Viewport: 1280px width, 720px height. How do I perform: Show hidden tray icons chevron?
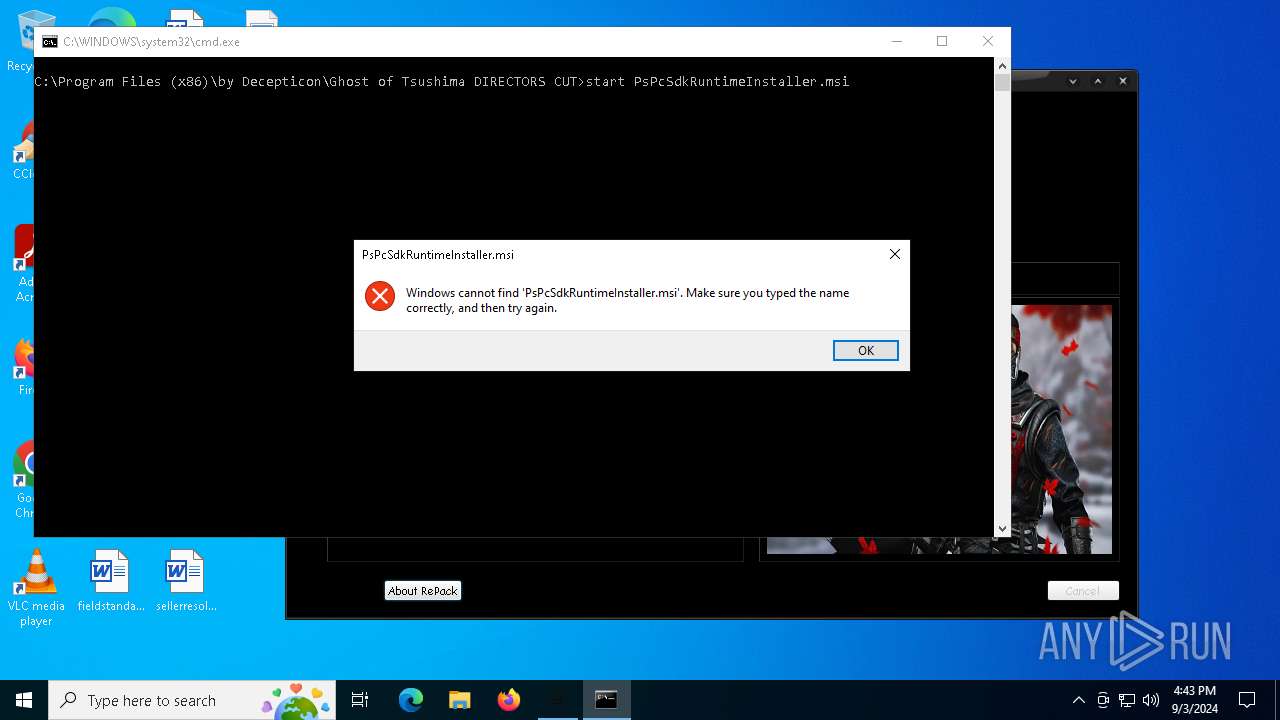coord(1078,700)
